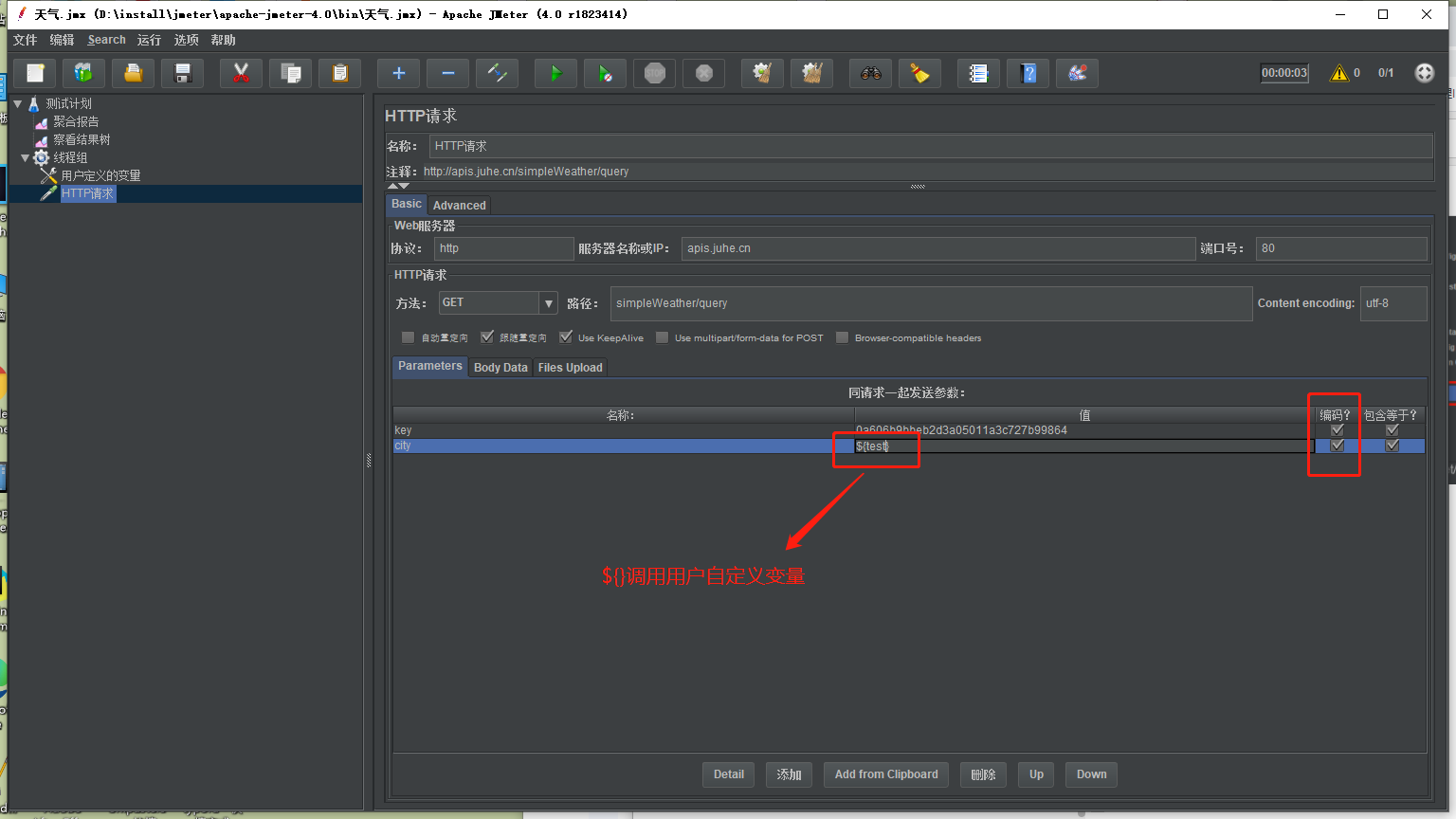Click the 服务器名称或IP field apis.juhe.cn

938,248
